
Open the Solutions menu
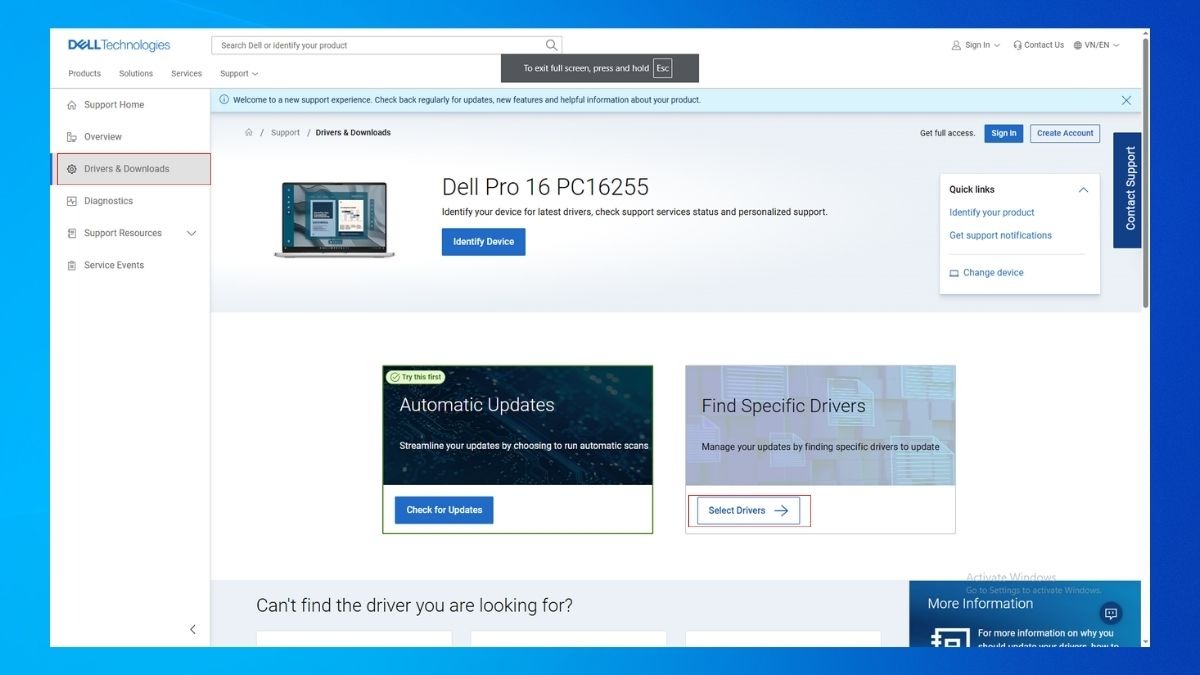136,73
